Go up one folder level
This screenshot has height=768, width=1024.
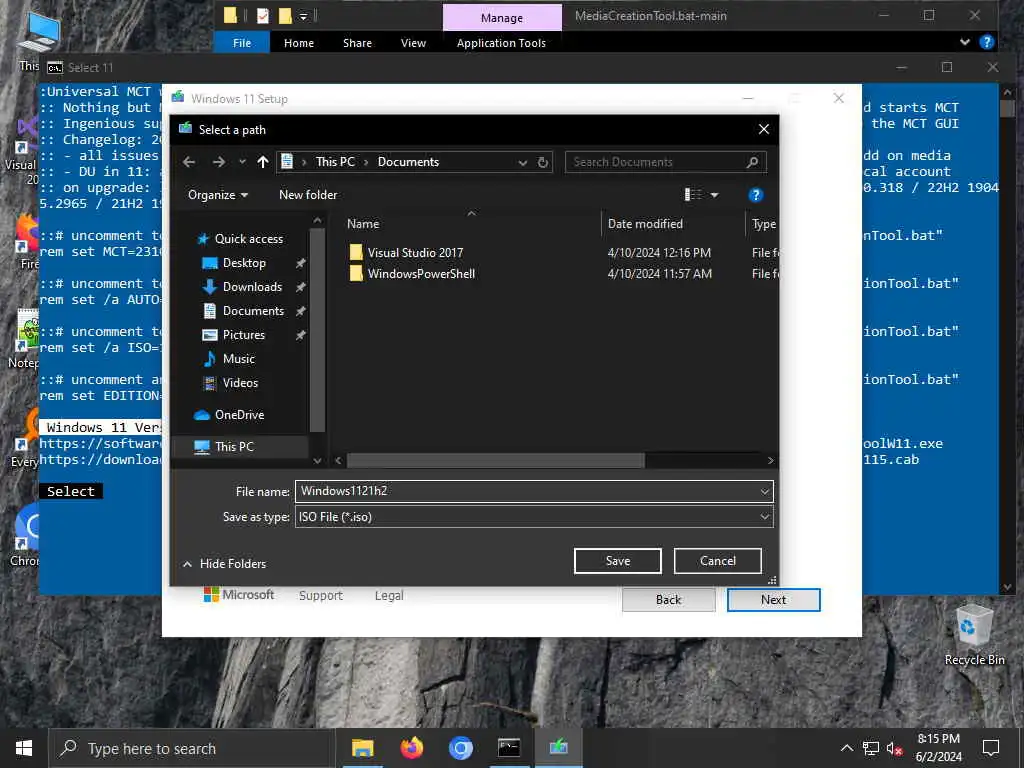263,162
